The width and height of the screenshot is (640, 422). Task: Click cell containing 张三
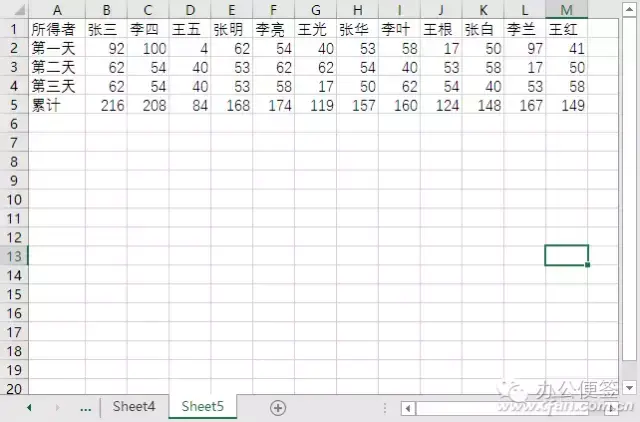tap(106, 29)
